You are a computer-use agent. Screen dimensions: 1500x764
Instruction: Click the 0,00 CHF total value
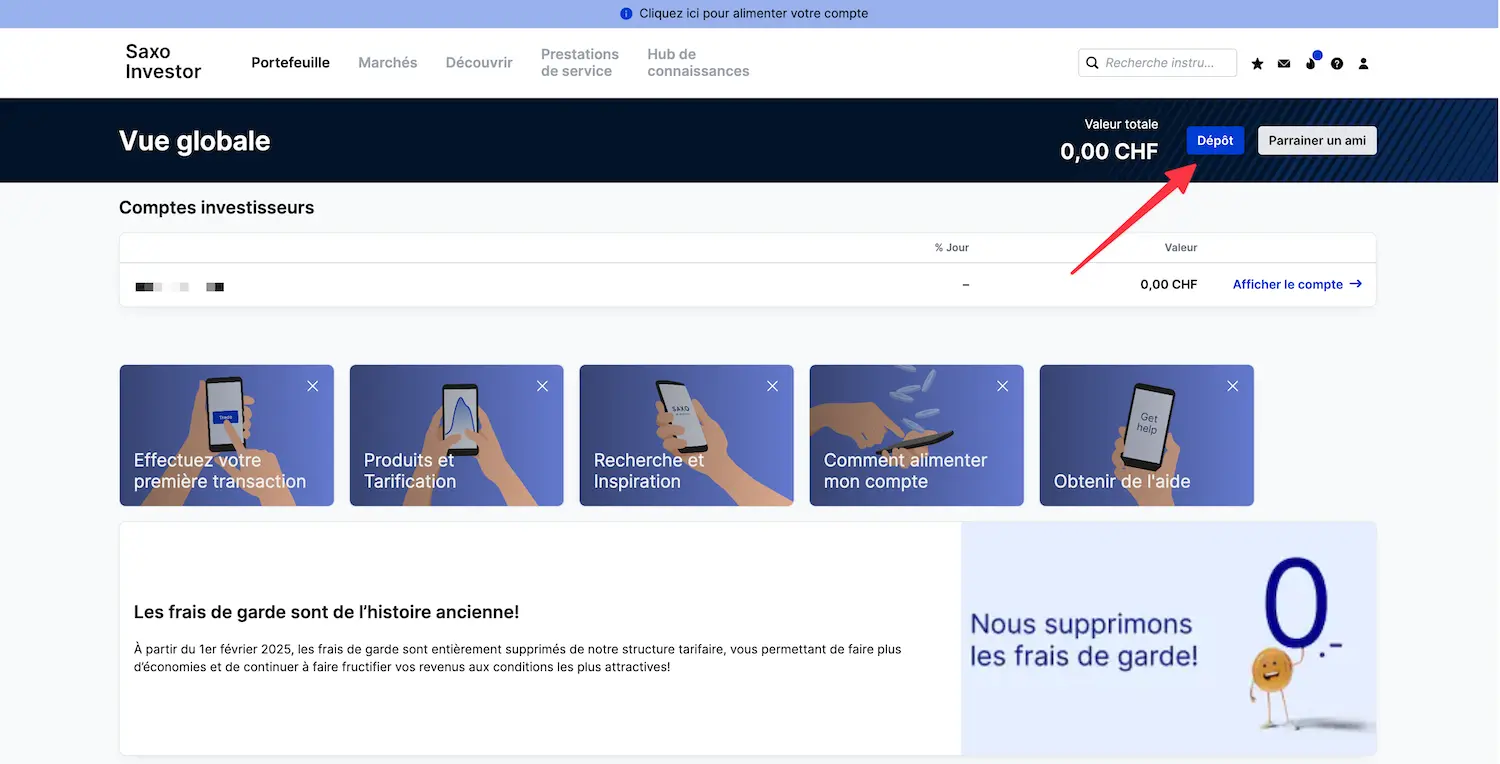1109,152
